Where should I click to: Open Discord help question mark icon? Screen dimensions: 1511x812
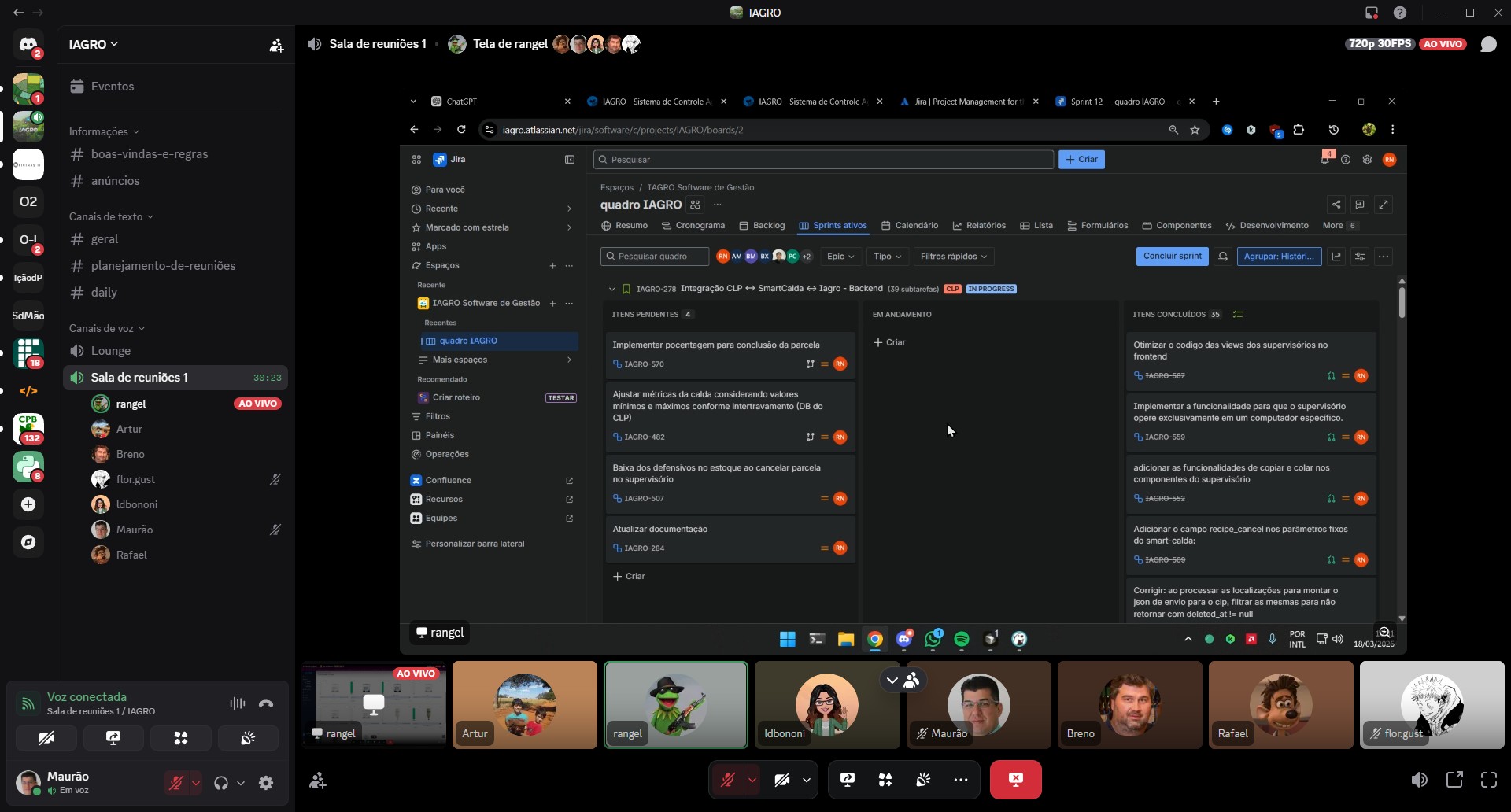point(1400,13)
